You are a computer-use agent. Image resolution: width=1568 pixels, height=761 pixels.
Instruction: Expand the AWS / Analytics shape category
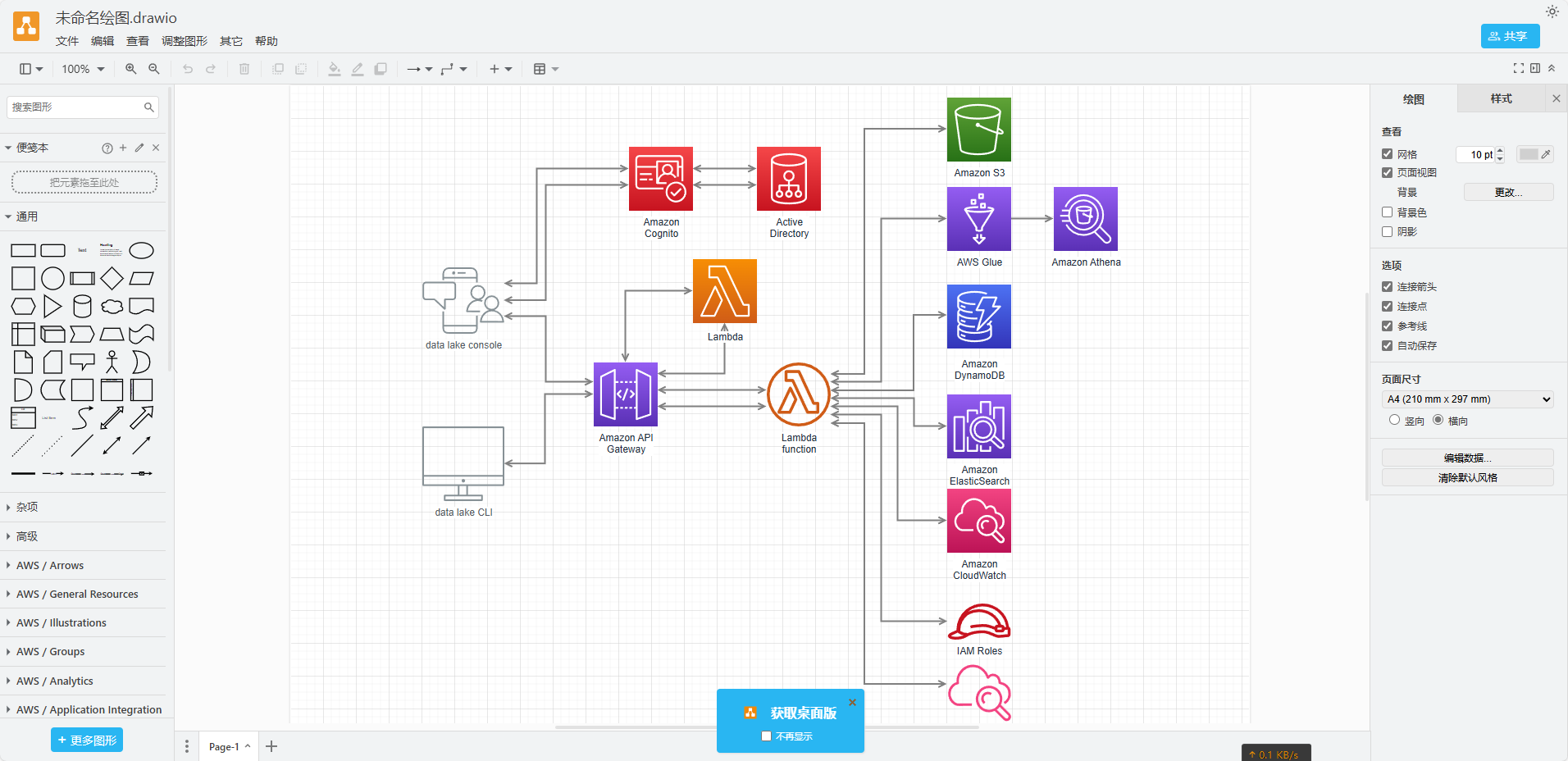(54, 681)
